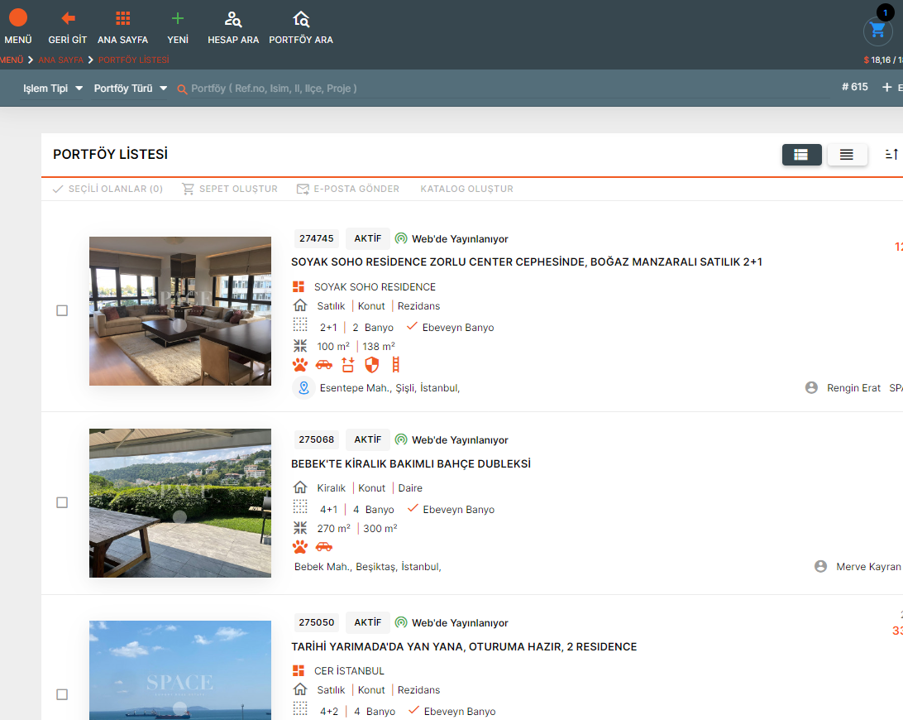Click project icon beside CER İSTANBUL
903x720 pixels.
click(x=298, y=670)
